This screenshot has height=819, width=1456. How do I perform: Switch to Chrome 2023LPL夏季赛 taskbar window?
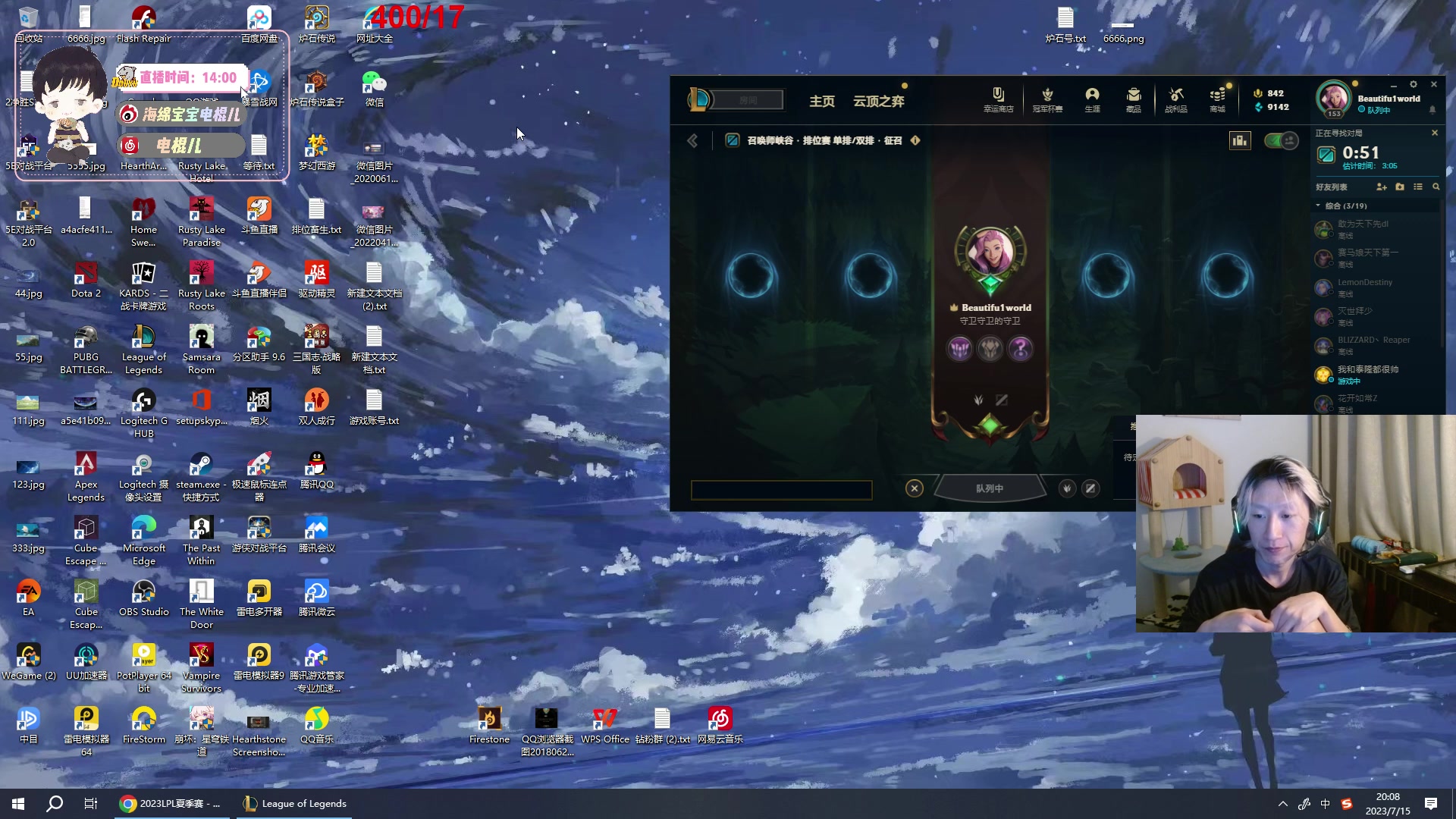(x=172, y=804)
